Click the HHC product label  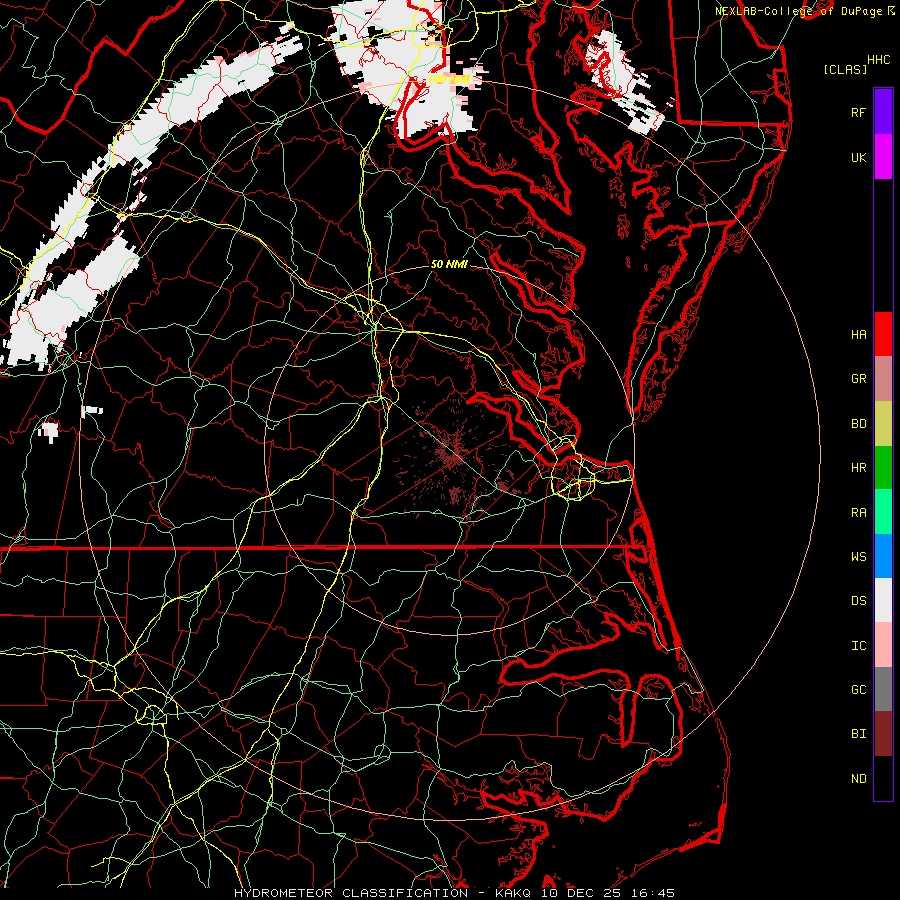click(x=879, y=60)
